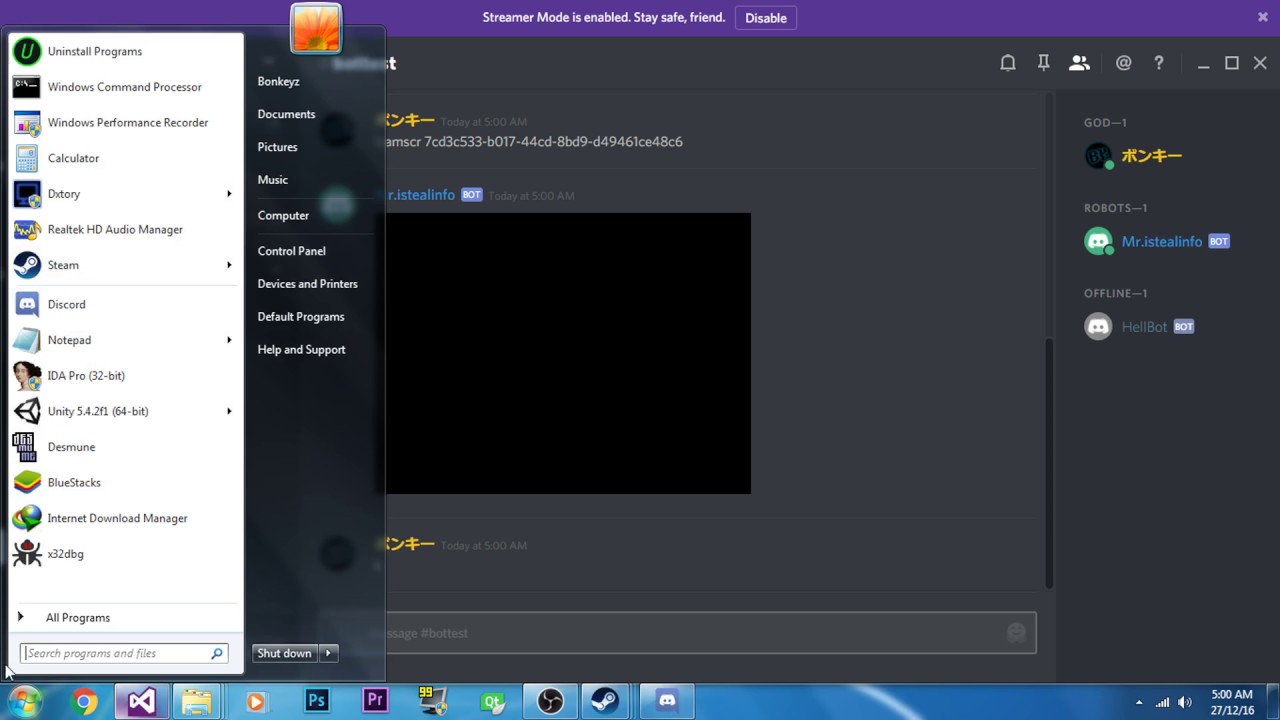Click Search programs and files field
The image size is (1280, 720).
(124, 653)
